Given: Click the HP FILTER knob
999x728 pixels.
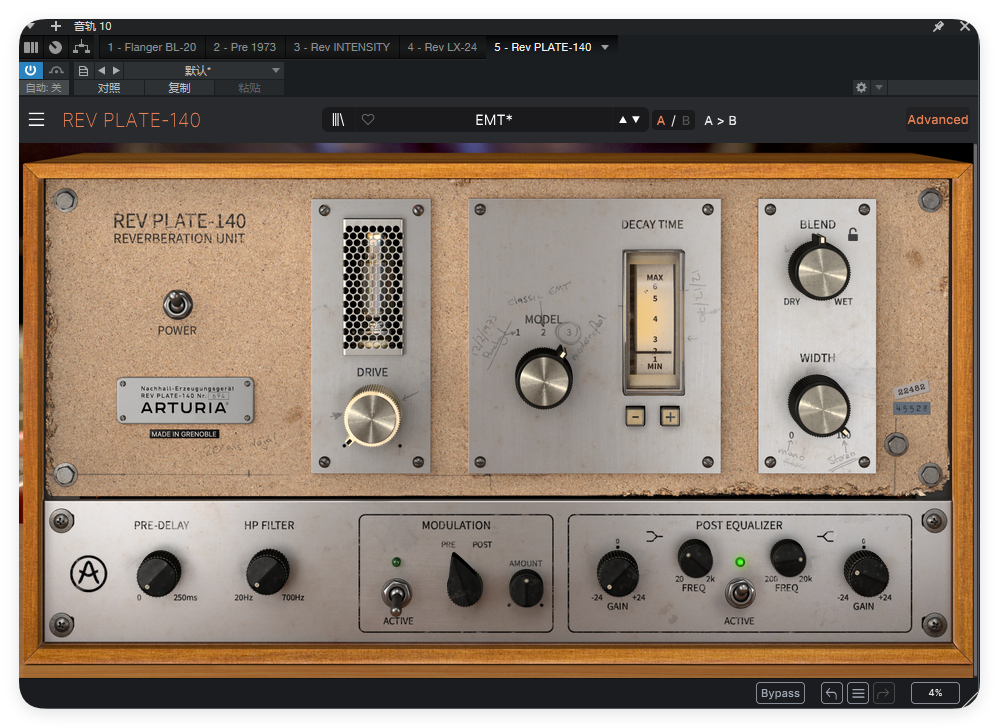Looking at the screenshot, I should (268, 572).
